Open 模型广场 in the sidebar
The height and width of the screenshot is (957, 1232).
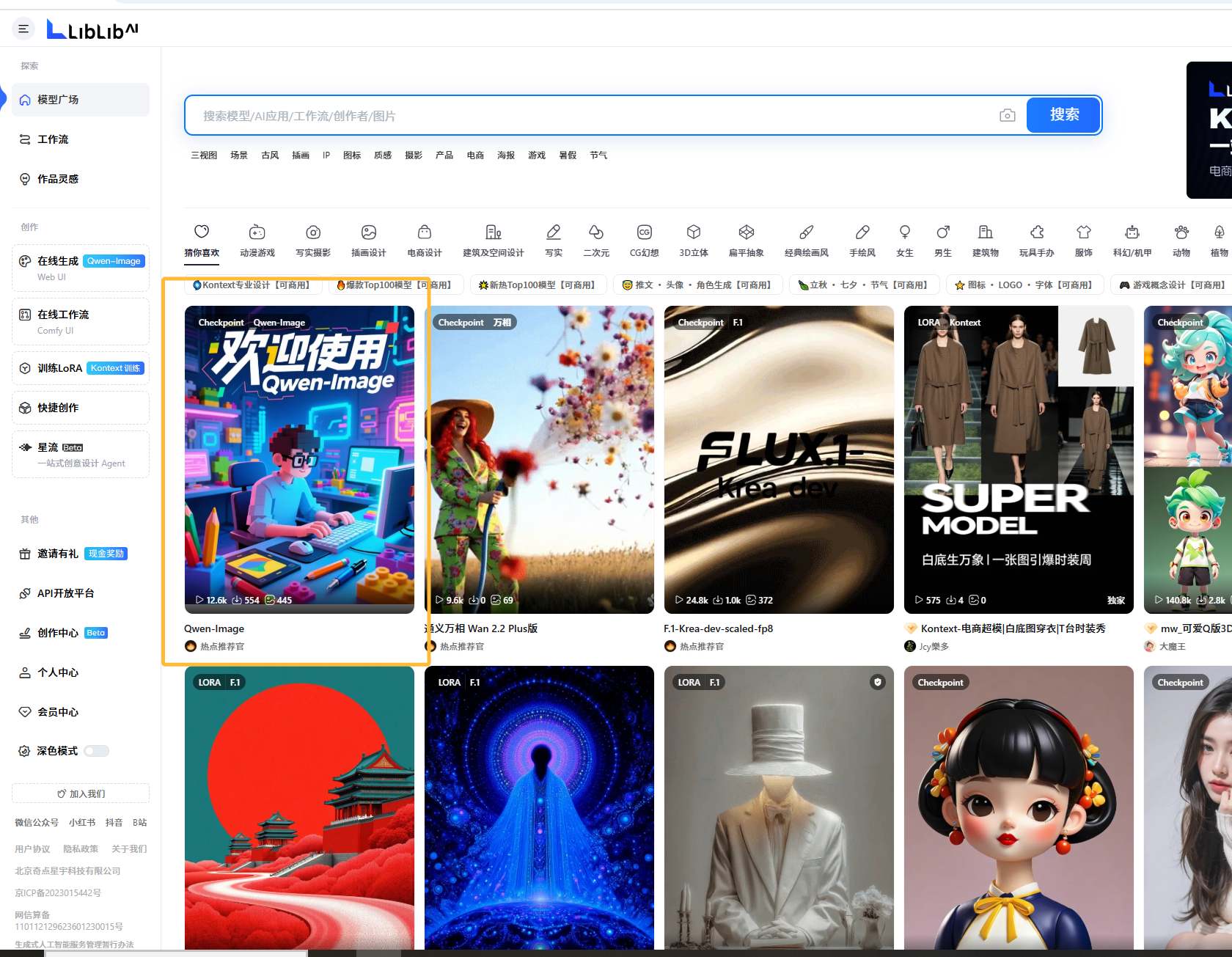81,100
